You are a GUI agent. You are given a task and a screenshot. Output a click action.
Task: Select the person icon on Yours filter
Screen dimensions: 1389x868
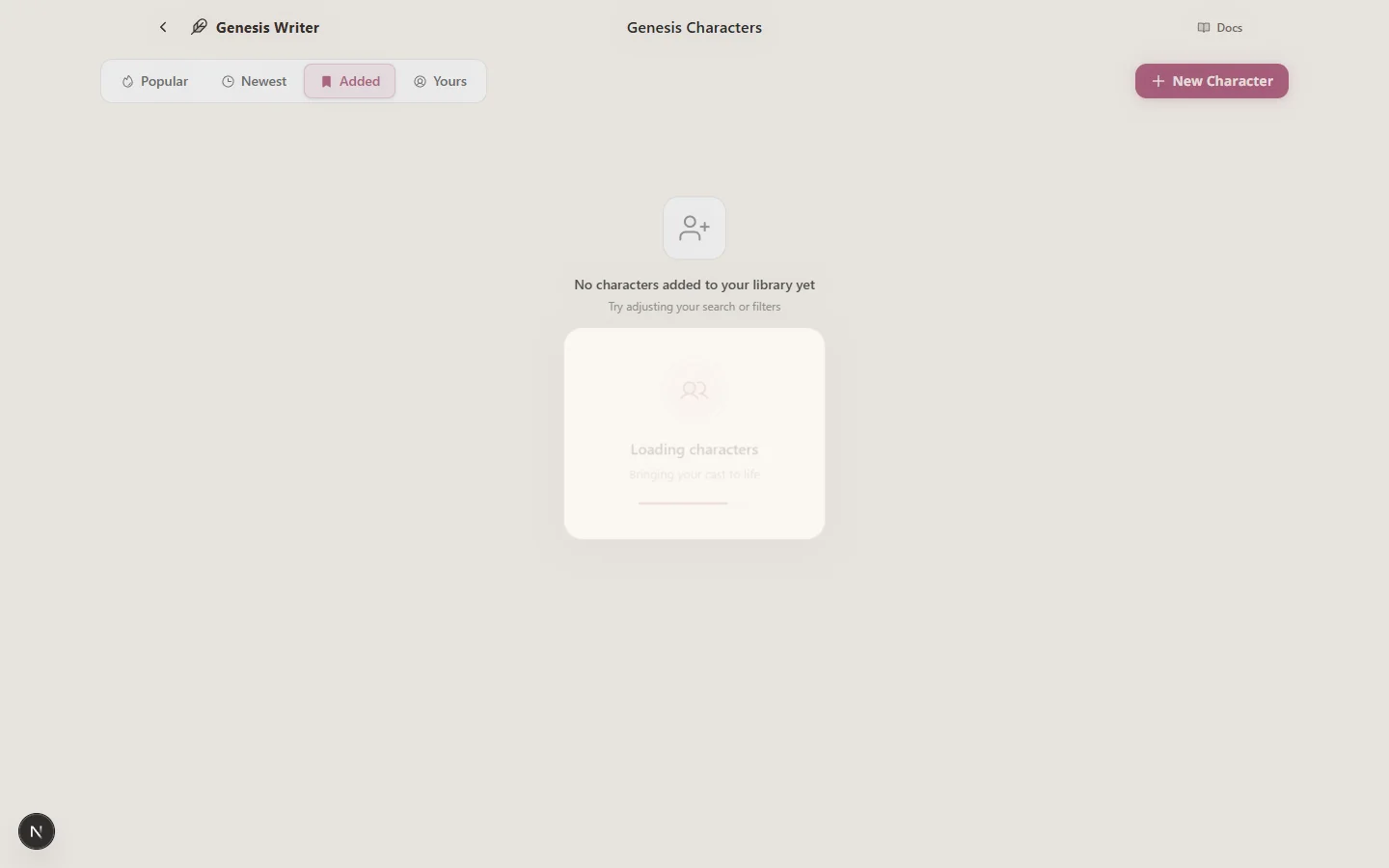point(421,81)
